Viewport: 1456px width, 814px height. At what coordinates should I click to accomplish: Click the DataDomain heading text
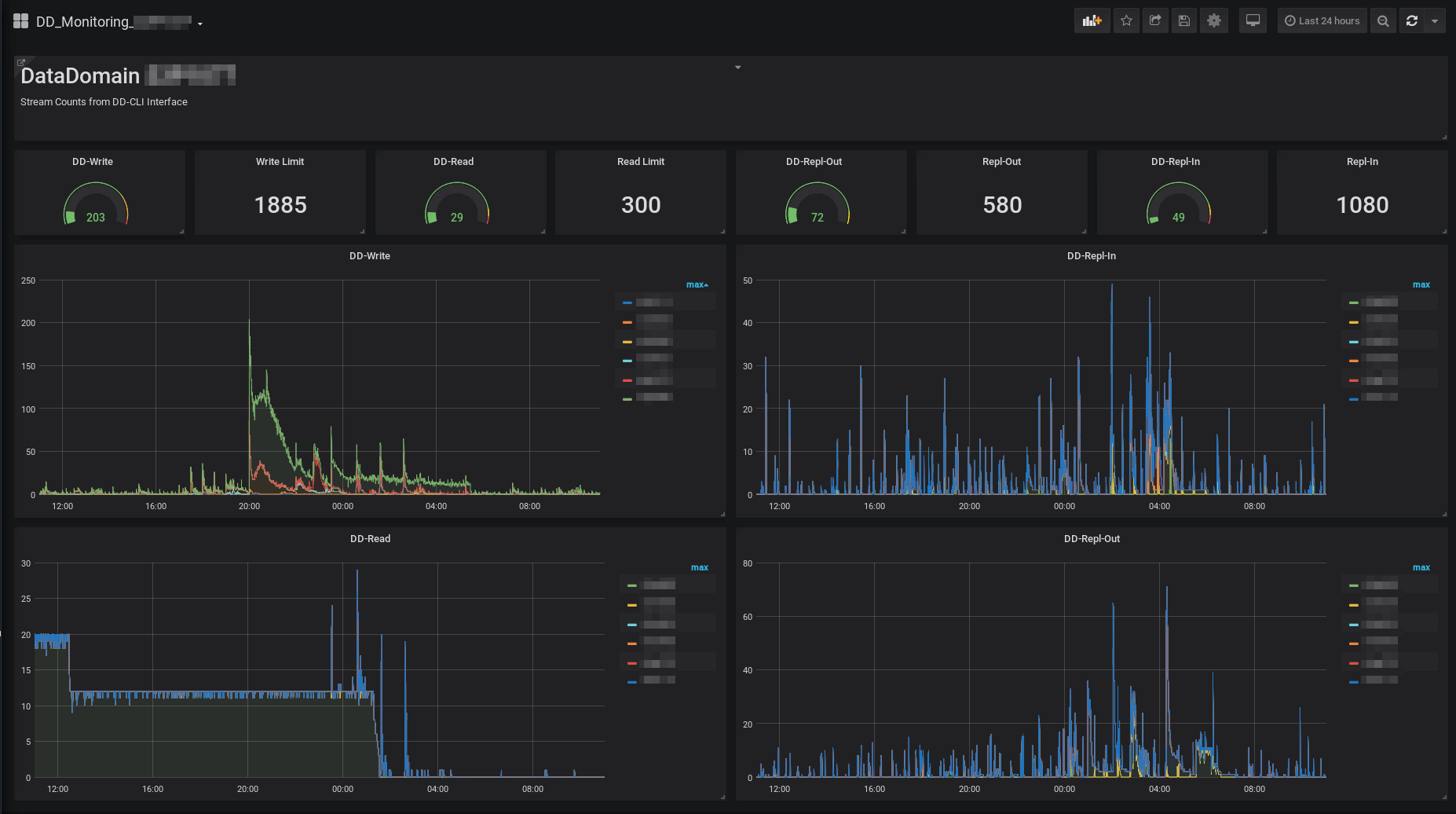(x=80, y=76)
